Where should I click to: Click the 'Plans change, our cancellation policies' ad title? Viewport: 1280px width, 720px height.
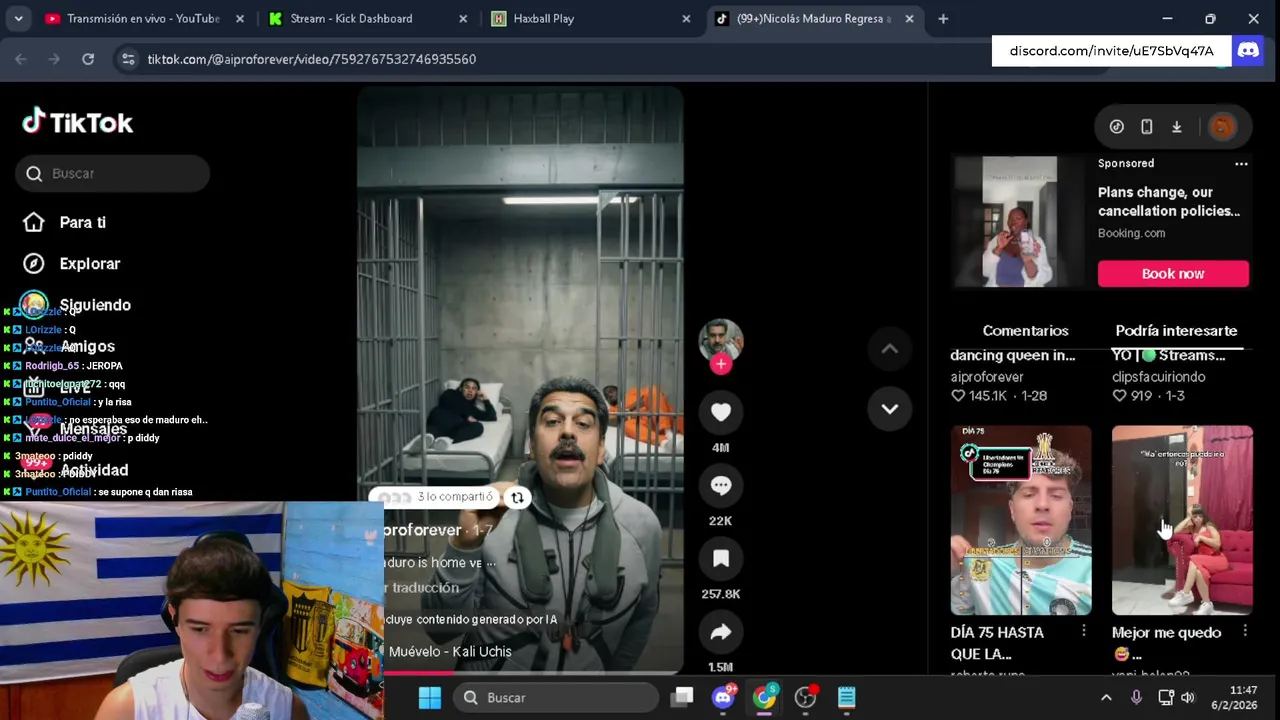(x=1169, y=201)
